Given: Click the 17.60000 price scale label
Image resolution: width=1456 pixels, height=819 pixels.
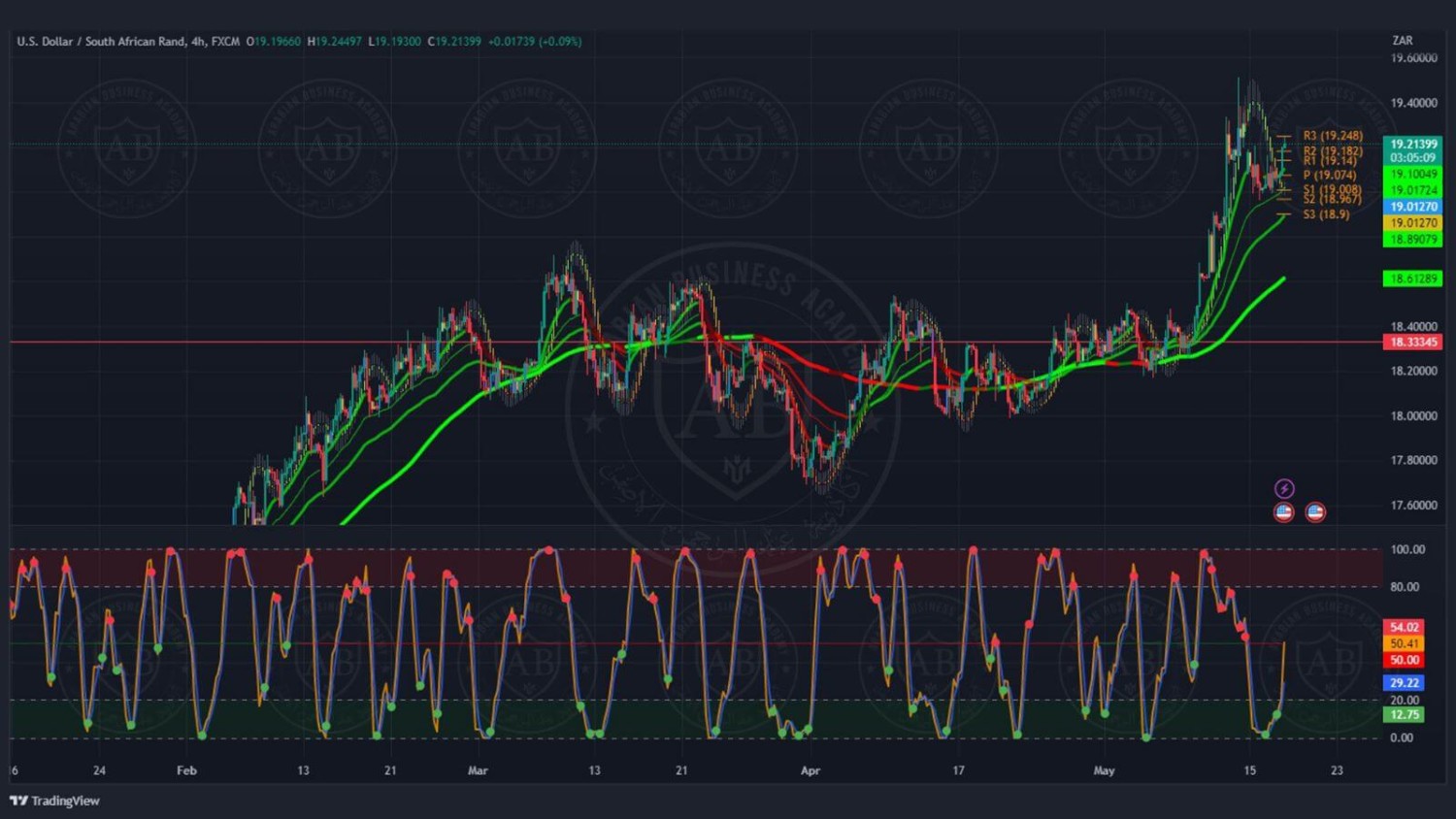Looking at the screenshot, I should (1413, 506).
